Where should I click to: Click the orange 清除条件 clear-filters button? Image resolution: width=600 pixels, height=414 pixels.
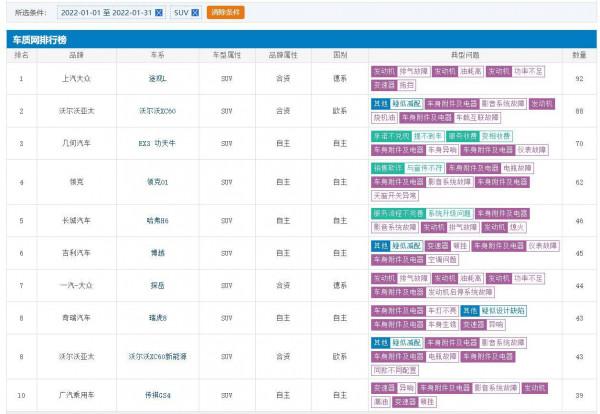click(225, 13)
